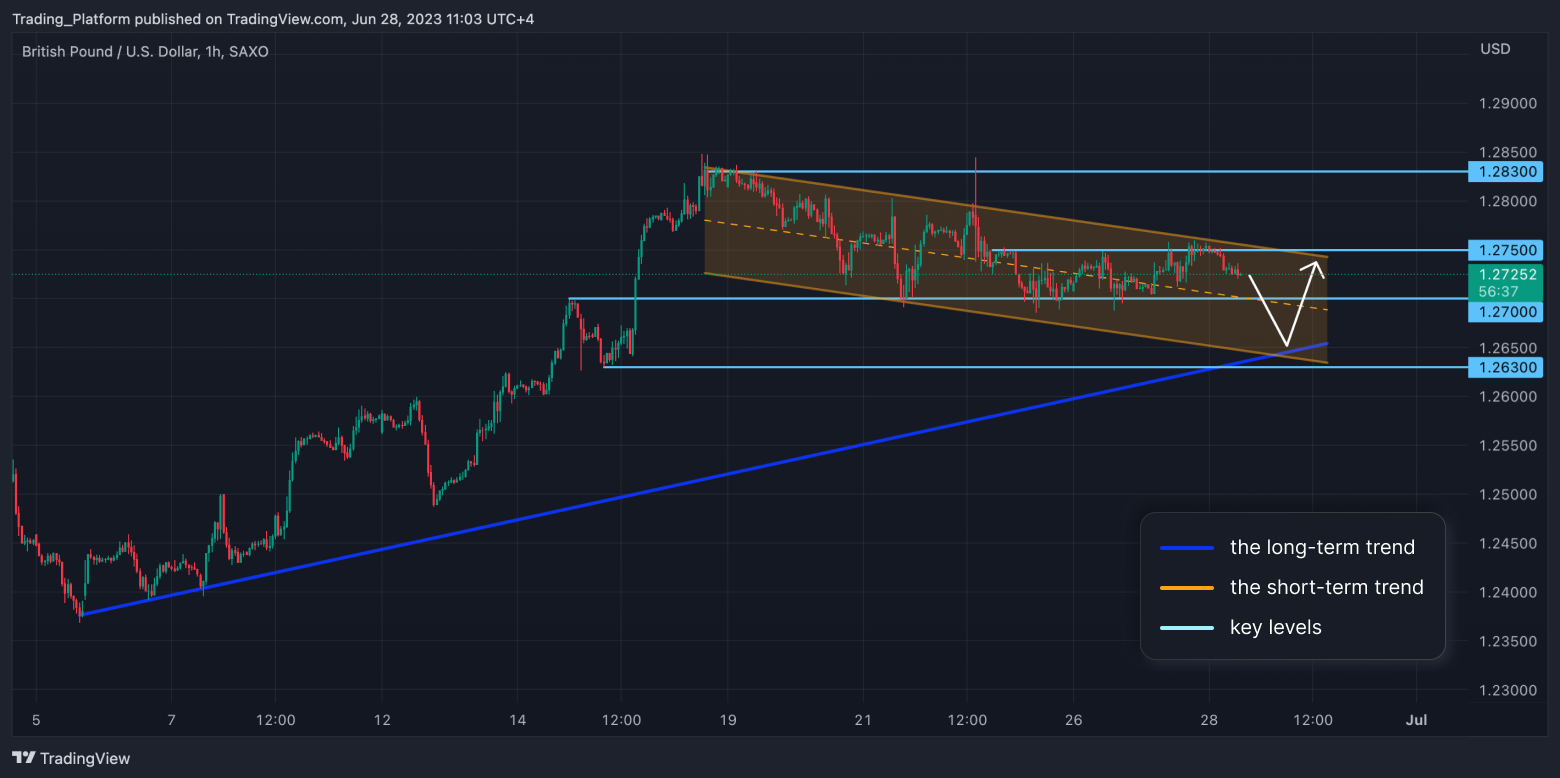The image size is (1560, 778).
Task: Click the countdown timer 56:37
Action: tap(1498, 291)
